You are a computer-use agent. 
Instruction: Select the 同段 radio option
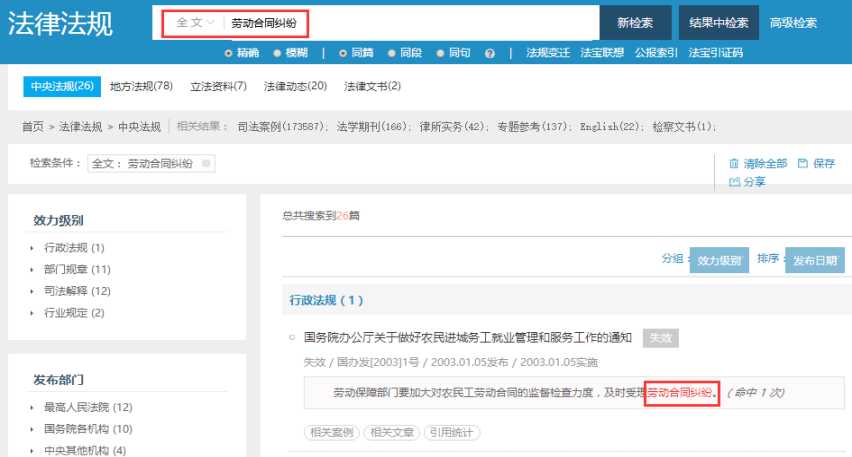[x=392, y=53]
